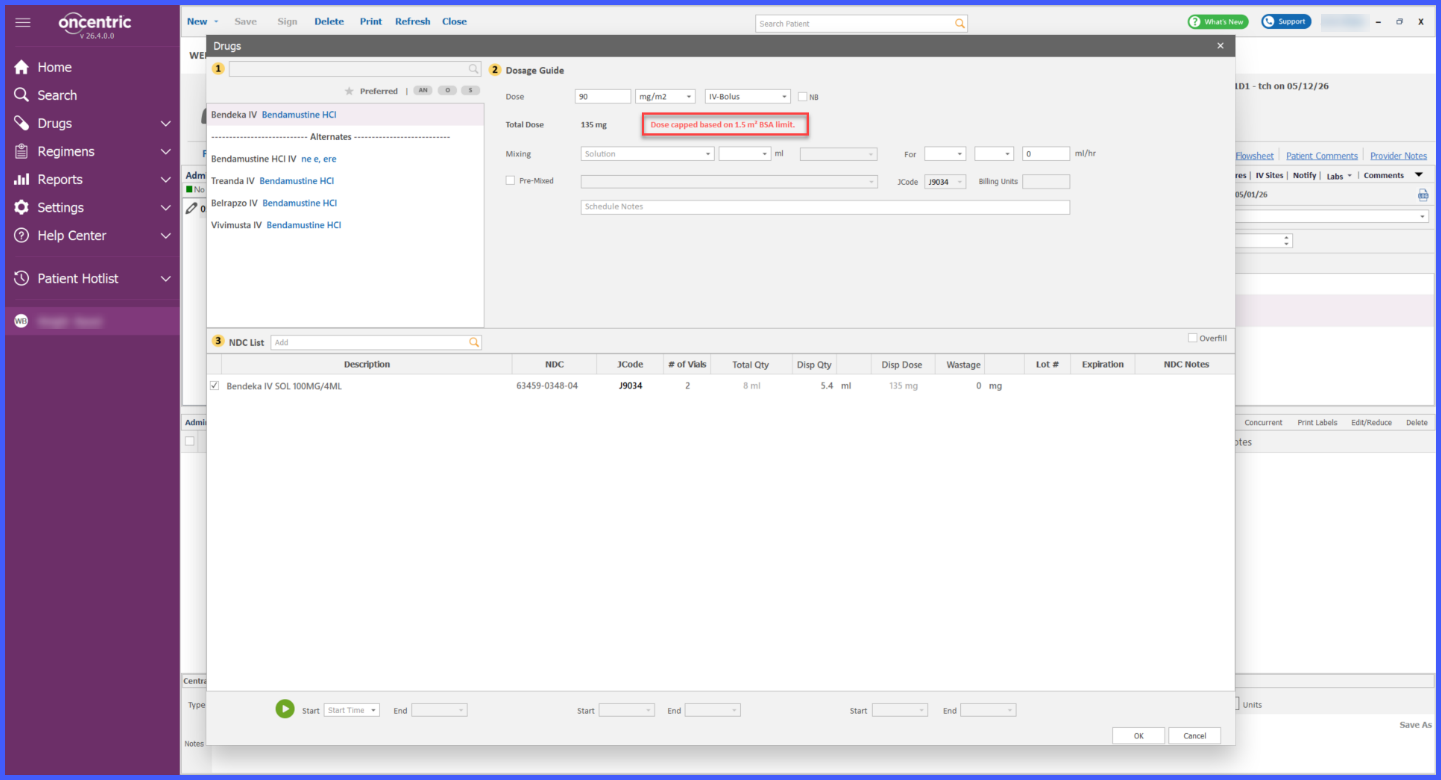Screen dimensions: 1441x780
Task: Click the Patient Hotlist clock icon
Action: click(x=21, y=278)
